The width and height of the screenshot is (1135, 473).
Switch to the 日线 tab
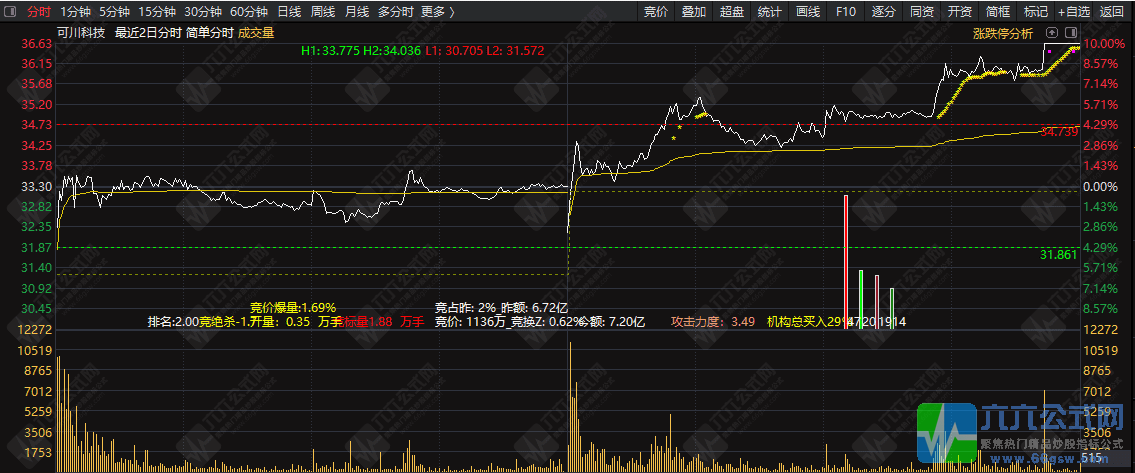click(x=289, y=12)
